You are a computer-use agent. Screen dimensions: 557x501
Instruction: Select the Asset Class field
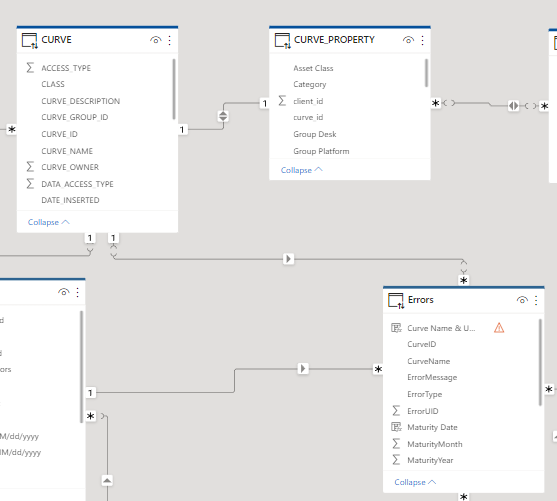(313, 68)
